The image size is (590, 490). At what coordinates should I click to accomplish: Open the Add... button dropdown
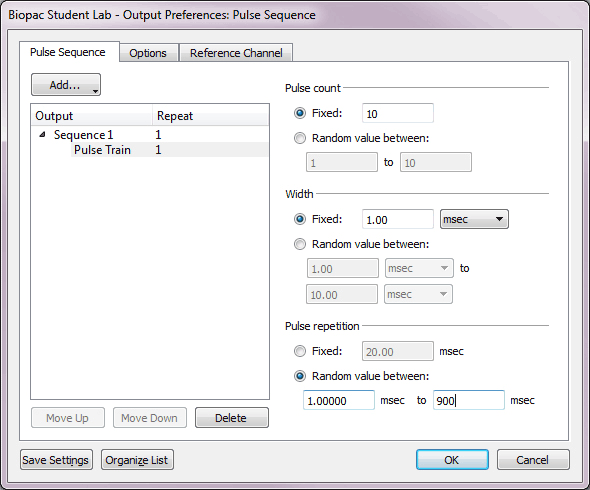click(66, 85)
